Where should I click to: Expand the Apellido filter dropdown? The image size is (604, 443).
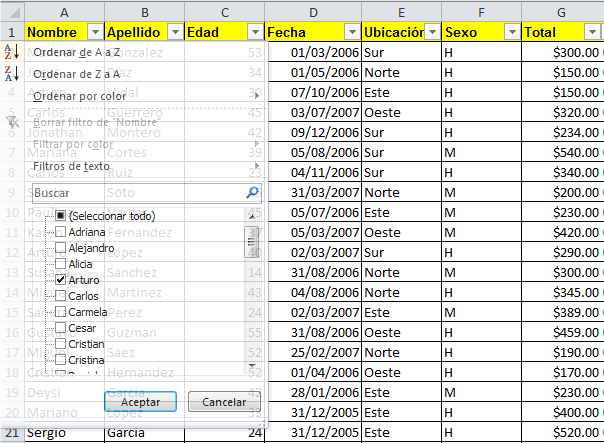point(174,32)
